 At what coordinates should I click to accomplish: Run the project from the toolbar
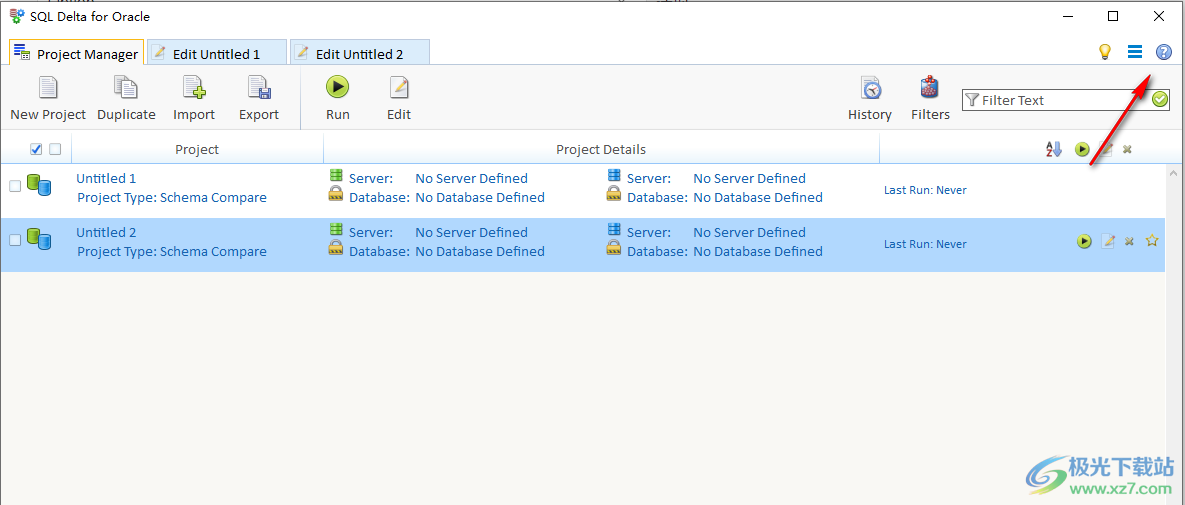tap(338, 98)
